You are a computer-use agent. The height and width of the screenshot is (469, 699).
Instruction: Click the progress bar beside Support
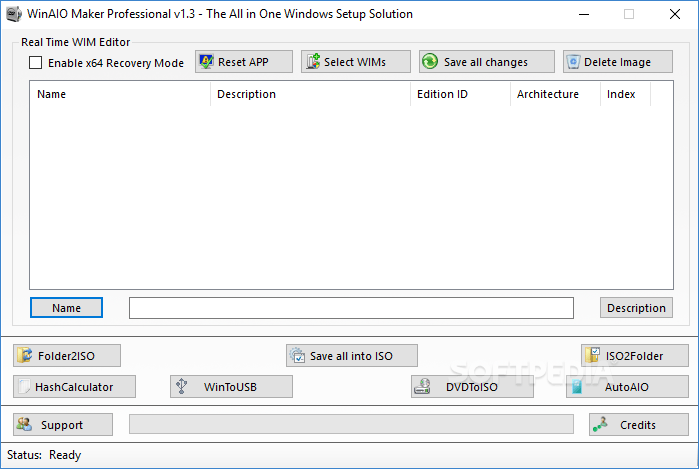pos(351,424)
